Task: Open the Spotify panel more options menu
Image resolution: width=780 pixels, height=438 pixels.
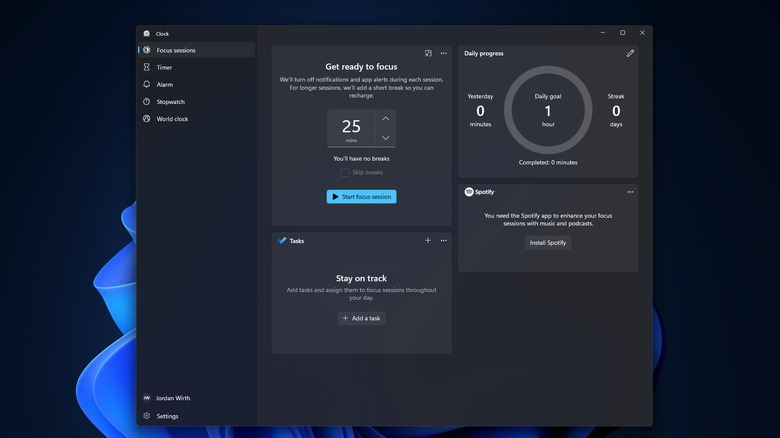Action: click(630, 192)
